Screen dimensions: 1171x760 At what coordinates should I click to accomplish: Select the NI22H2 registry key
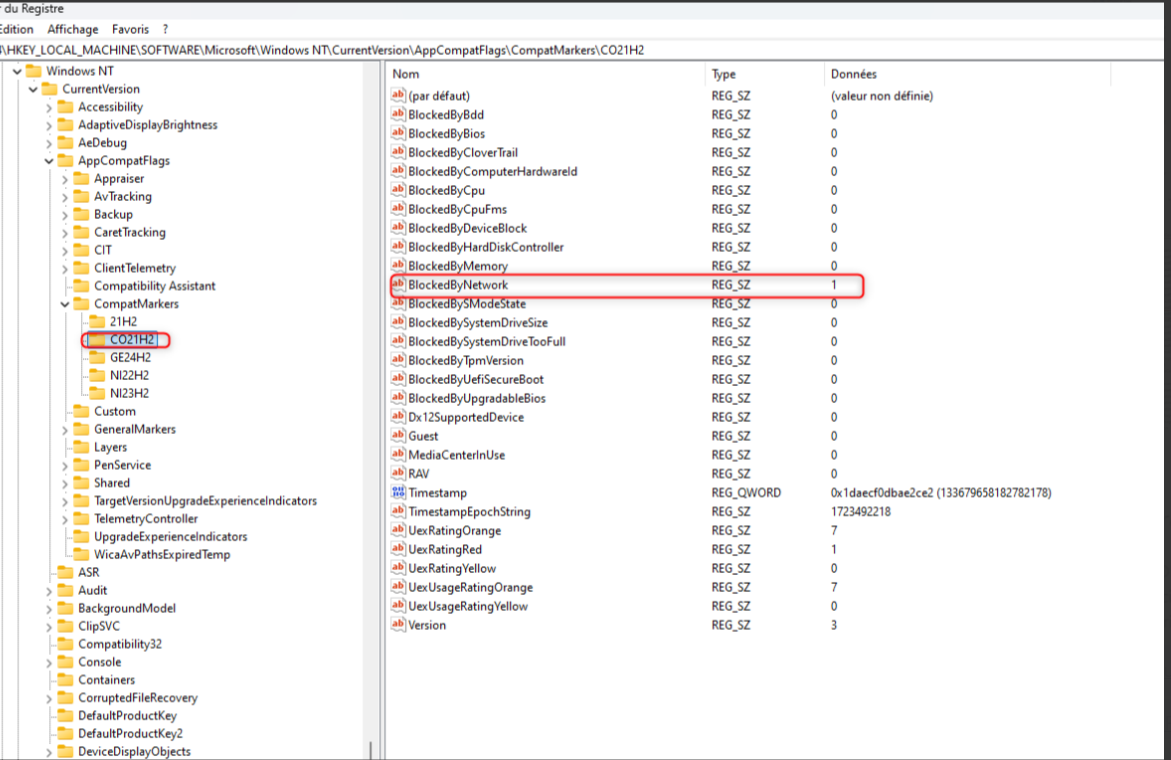click(129, 376)
